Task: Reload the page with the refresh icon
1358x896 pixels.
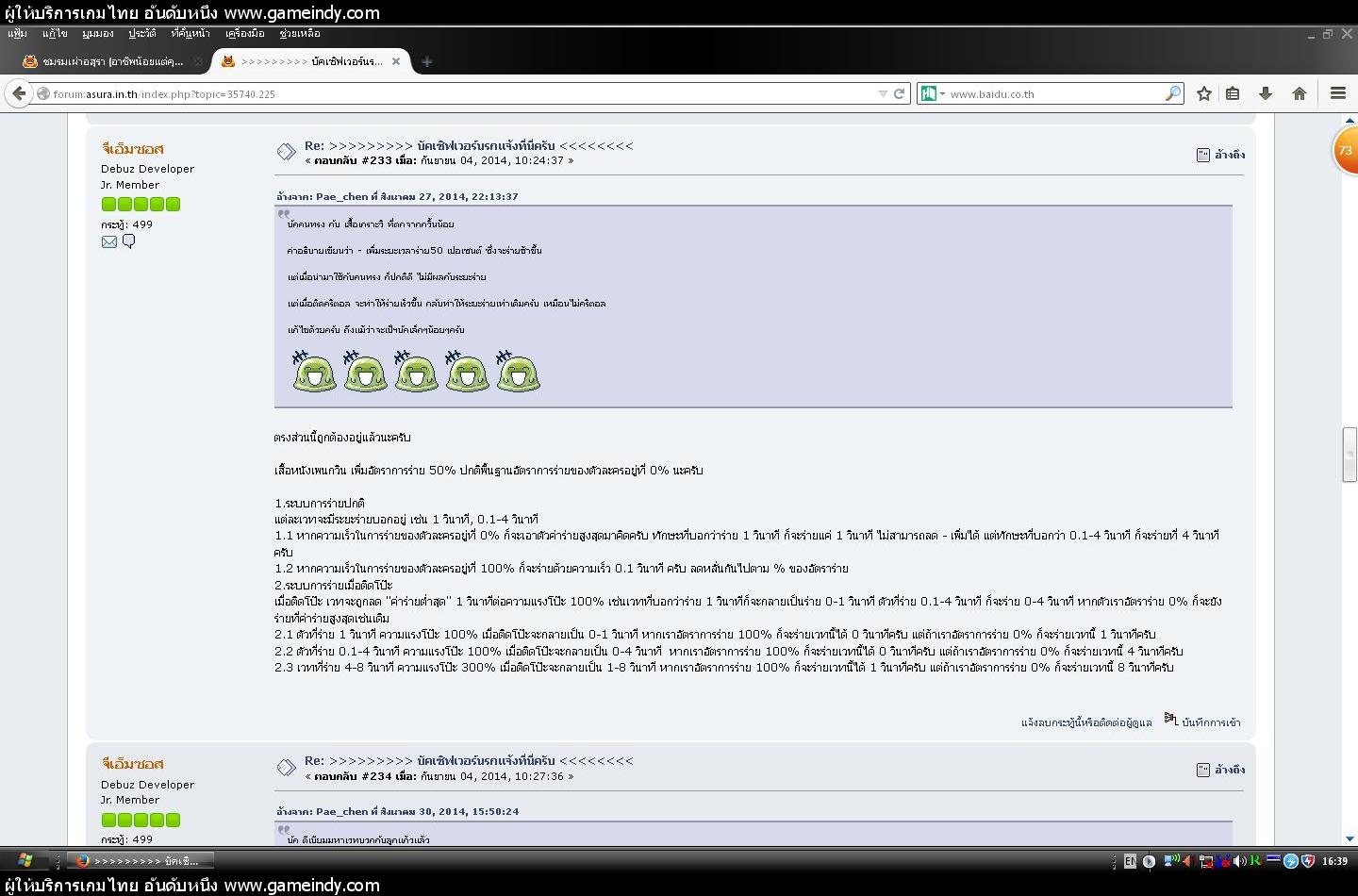Action: 899,93
